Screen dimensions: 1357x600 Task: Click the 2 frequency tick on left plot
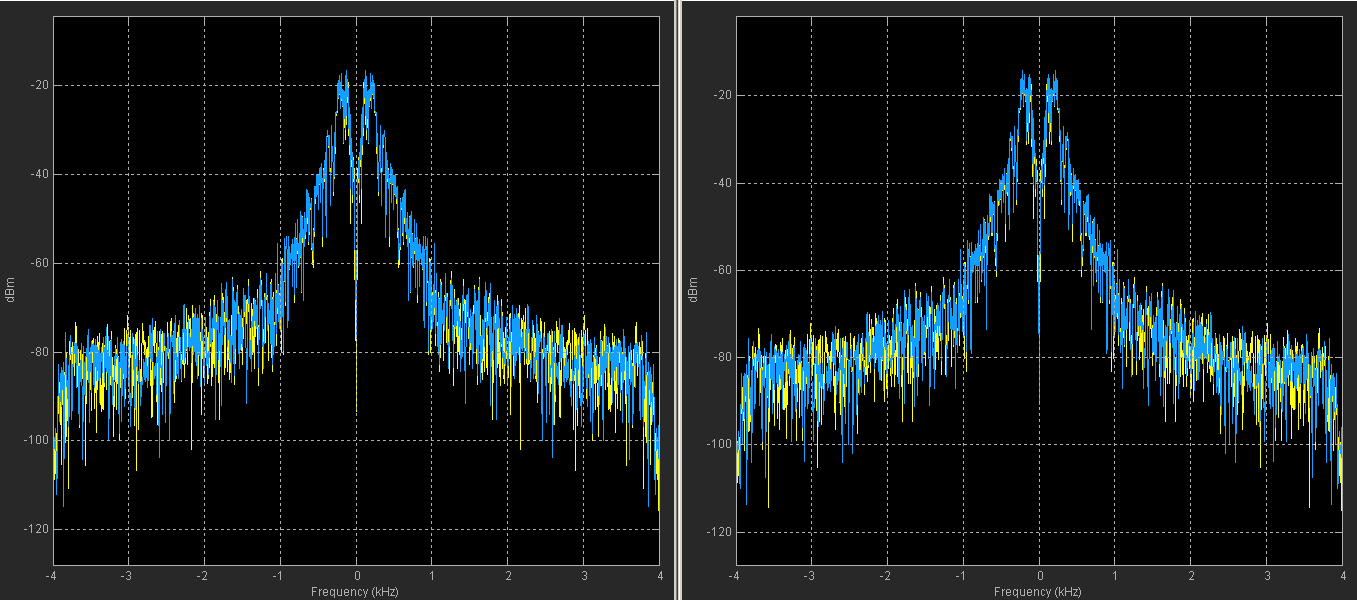508,576
